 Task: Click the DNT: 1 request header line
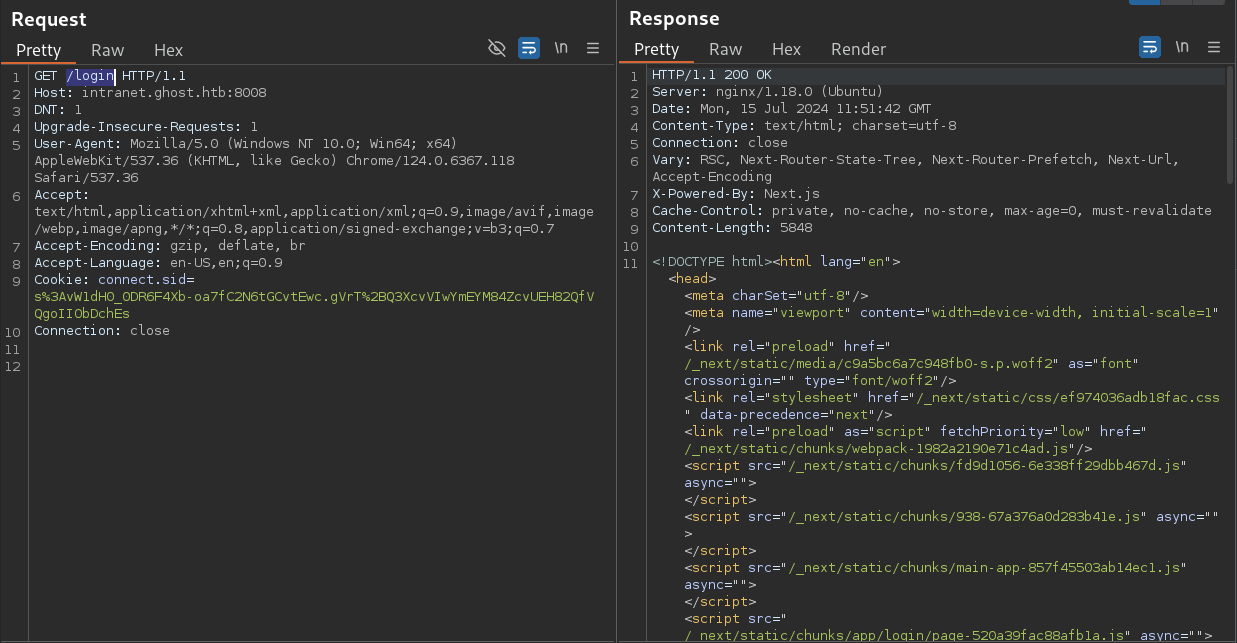click(58, 110)
